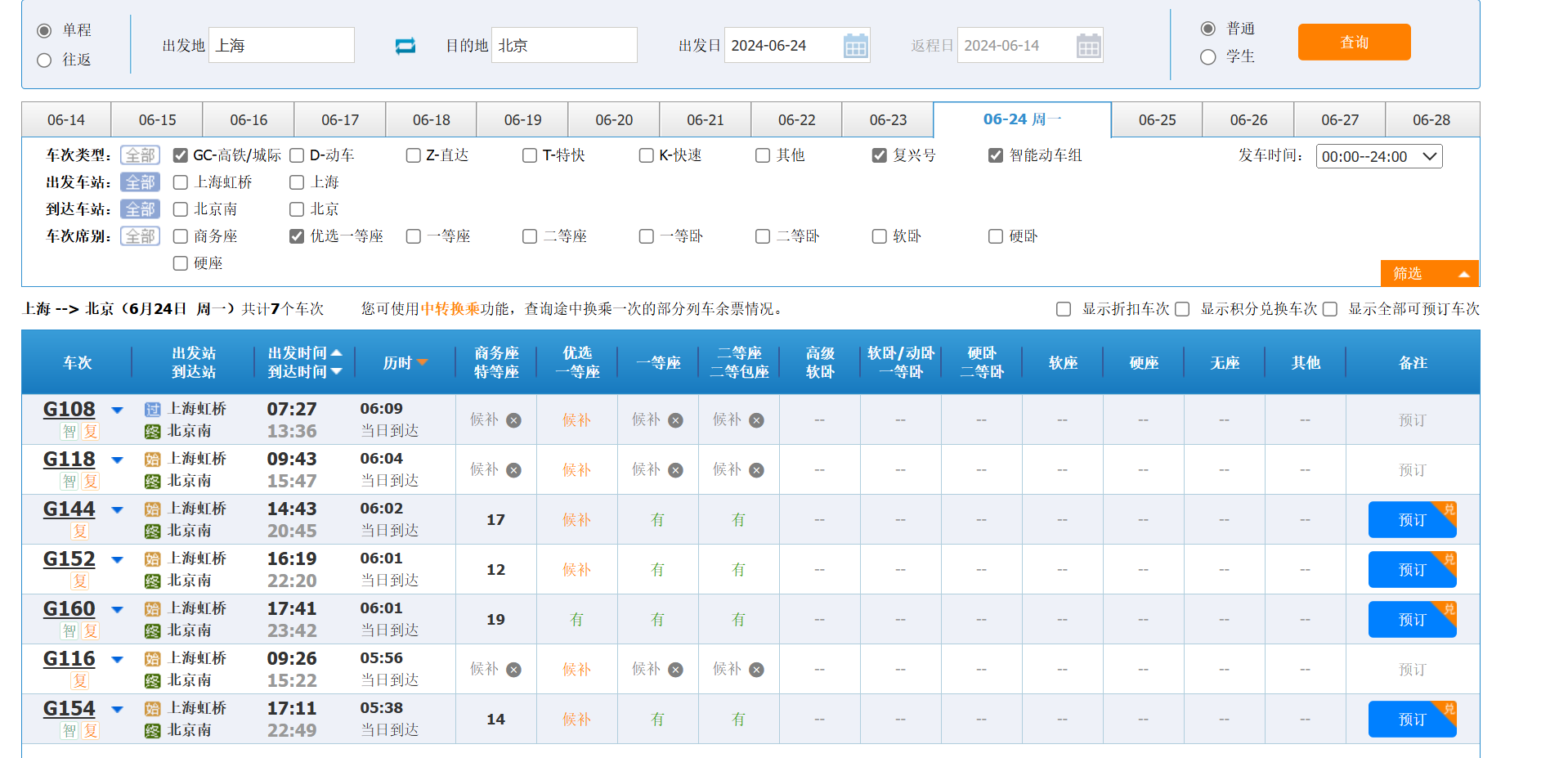Uncheck the 复兴号 filter

tap(879, 155)
